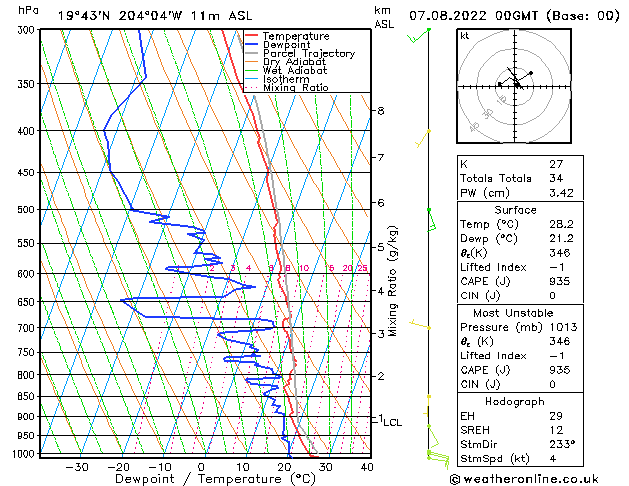Click the green wind barb at 500 hPa

pos(432,220)
